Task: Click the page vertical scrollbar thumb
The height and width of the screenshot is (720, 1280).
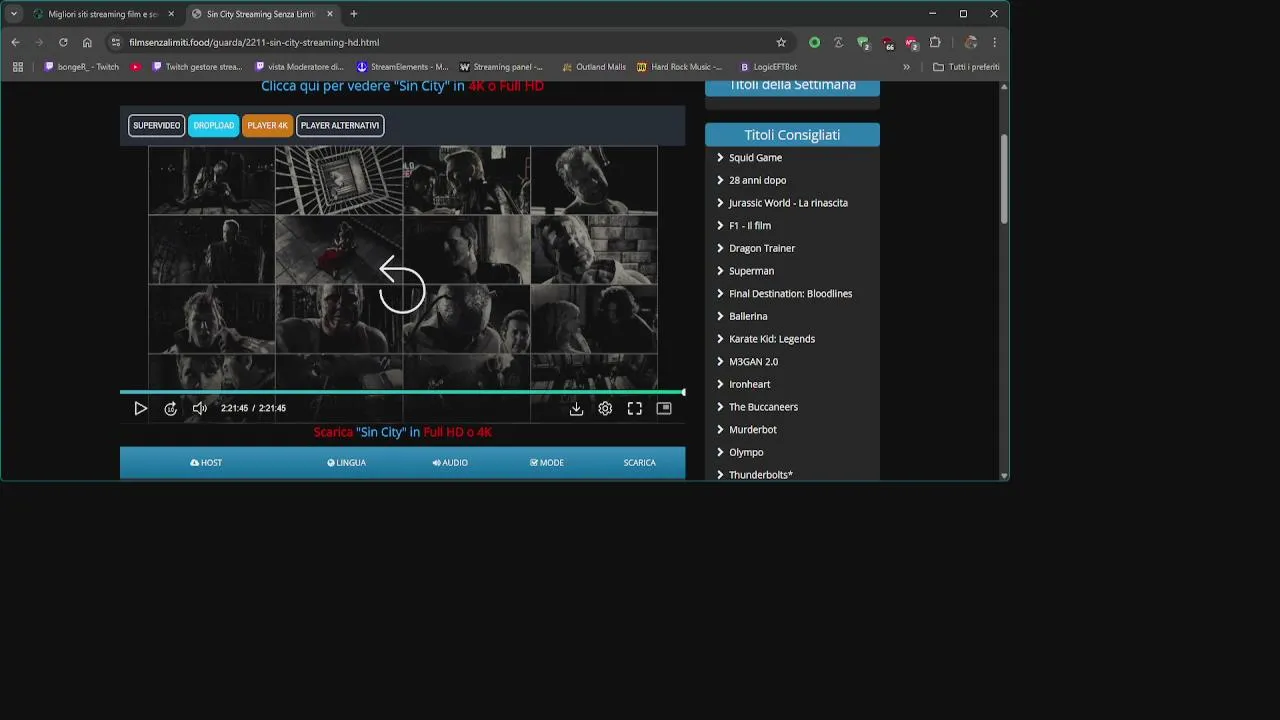Action: (x=1004, y=178)
